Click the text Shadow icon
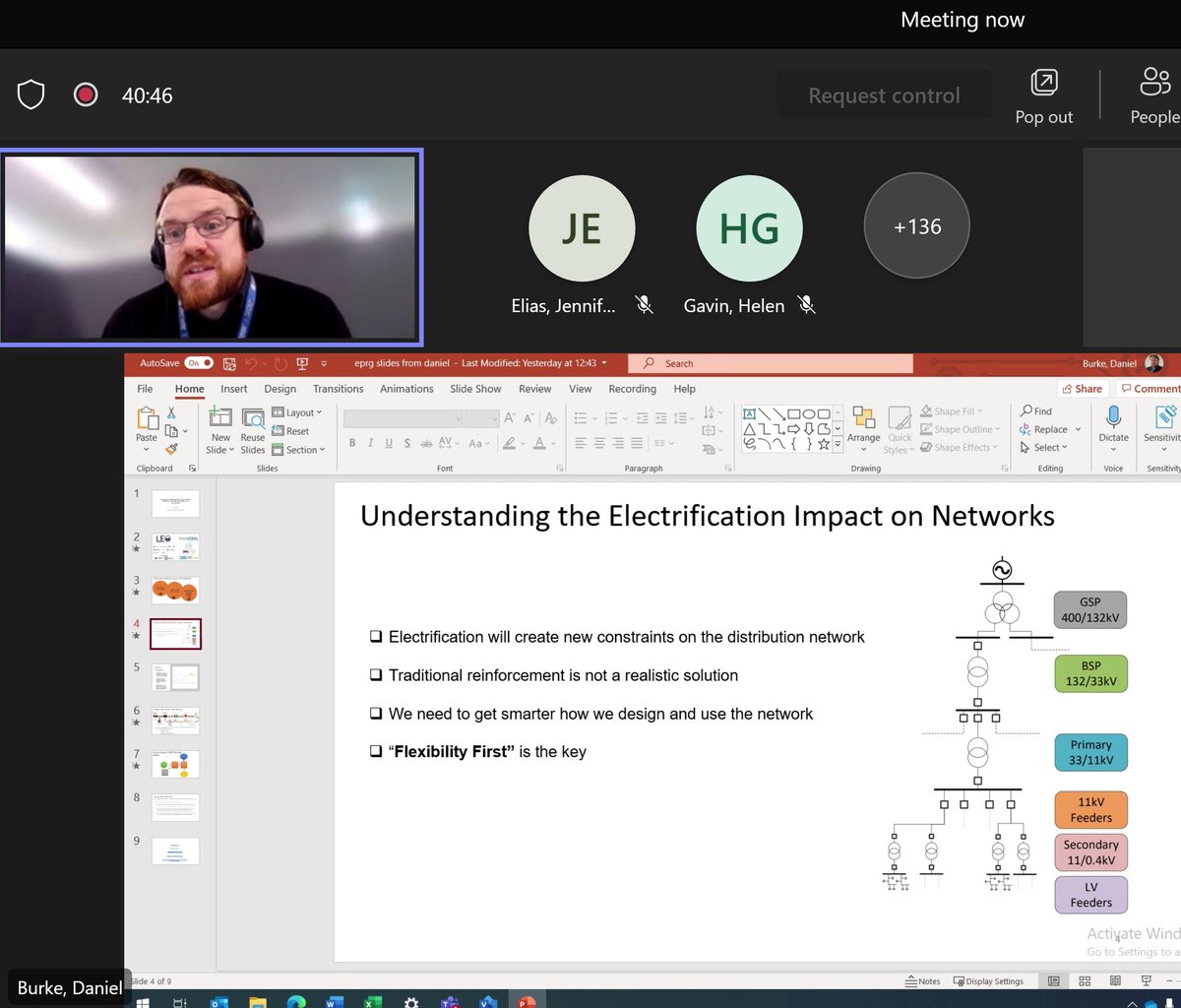 point(408,444)
